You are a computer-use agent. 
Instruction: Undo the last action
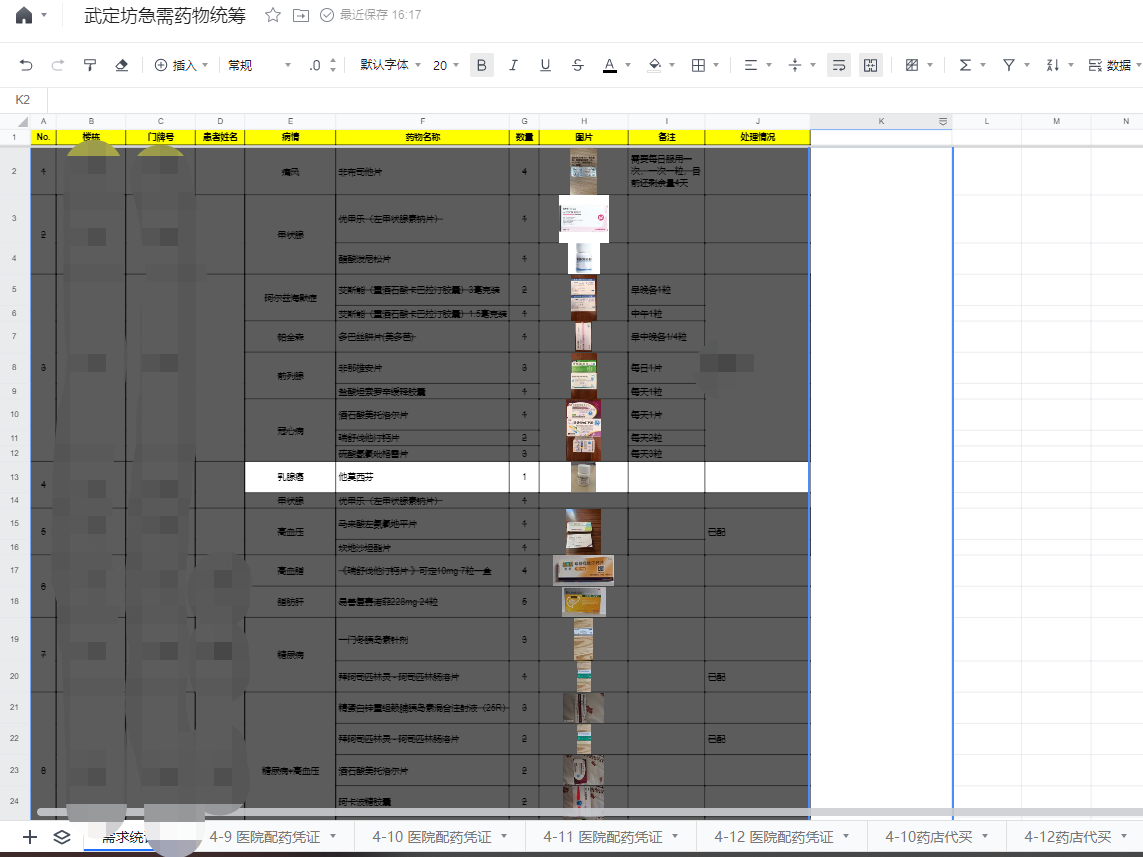[26, 66]
